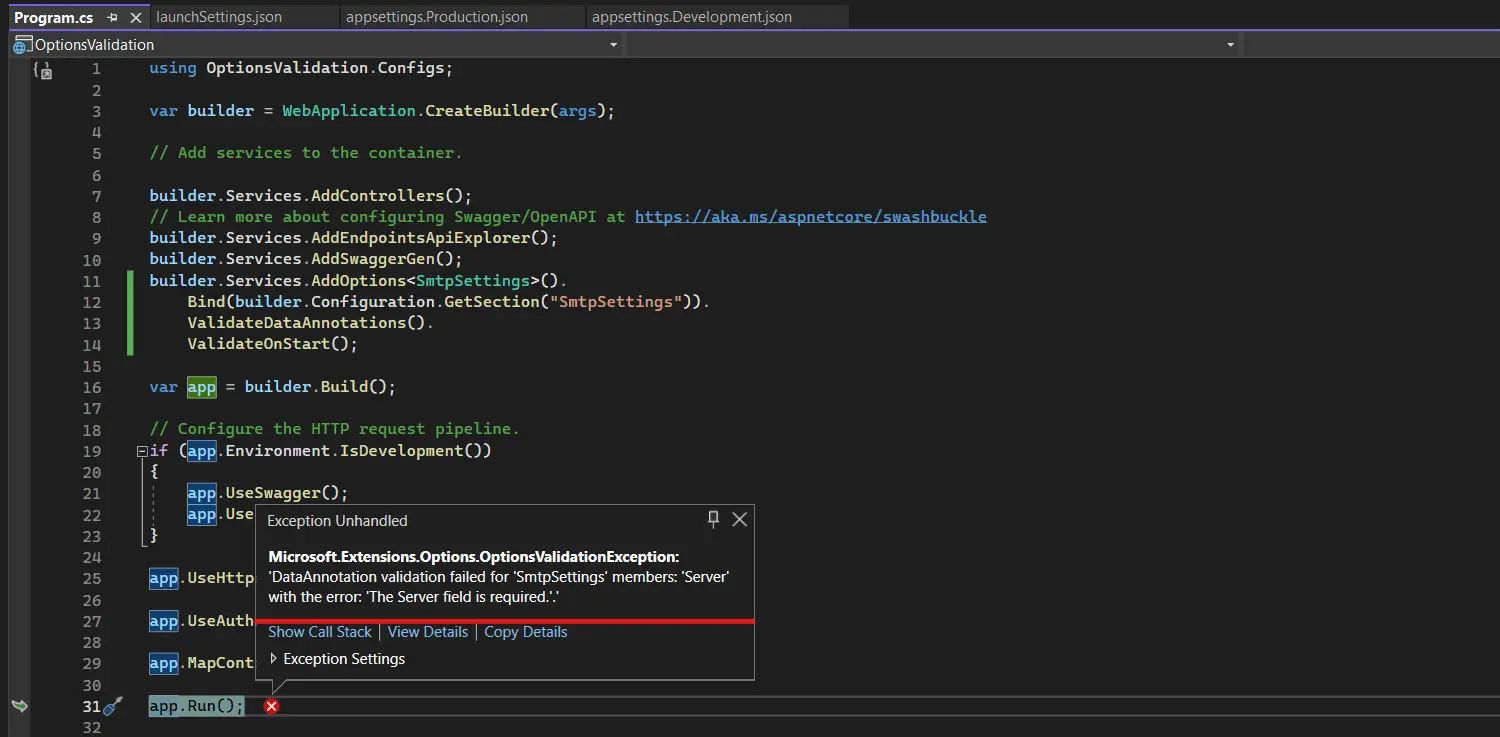Click the red exception error icon

click(x=271, y=706)
